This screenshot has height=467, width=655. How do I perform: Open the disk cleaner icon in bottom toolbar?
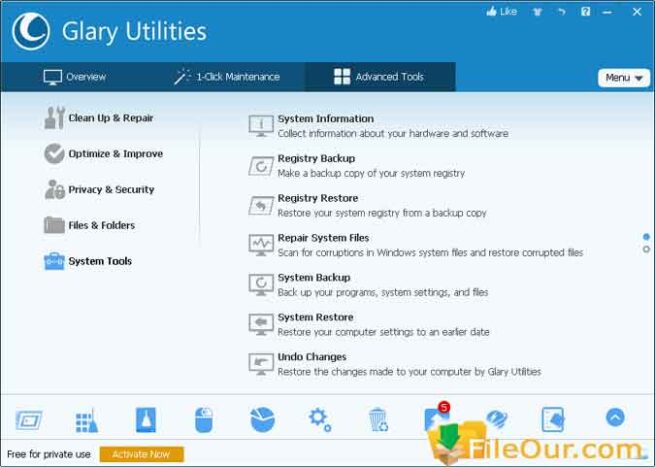pos(29,420)
